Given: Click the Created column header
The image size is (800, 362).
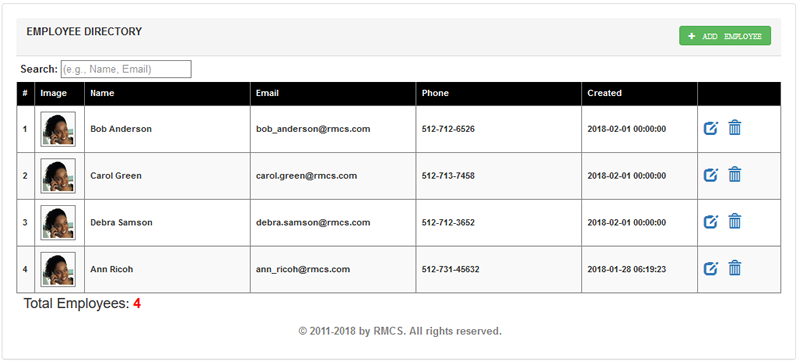Looking at the screenshot, I should coord(604,93).
